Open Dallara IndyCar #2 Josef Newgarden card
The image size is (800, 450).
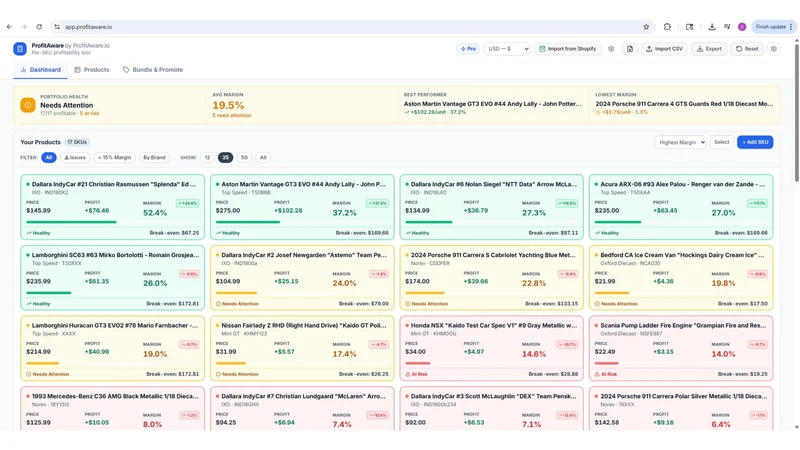point(302,278)
